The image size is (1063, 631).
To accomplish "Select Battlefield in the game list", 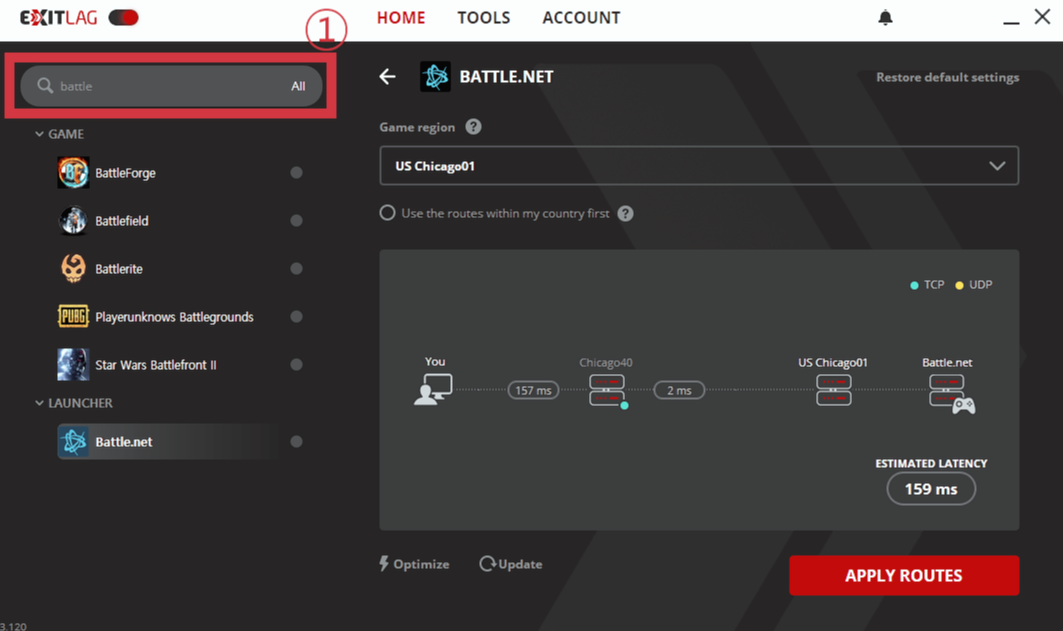I will [122, 221].
